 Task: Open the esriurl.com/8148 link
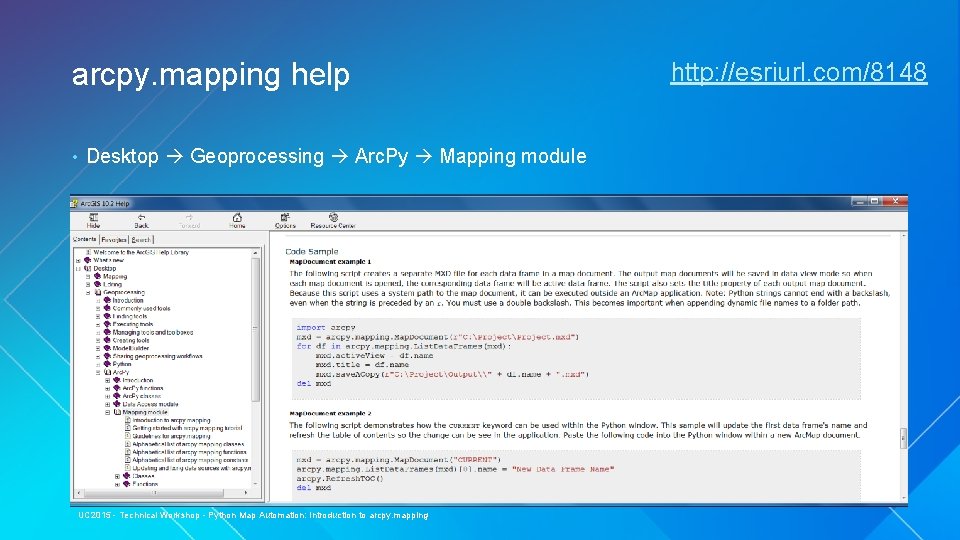(798, 72)
